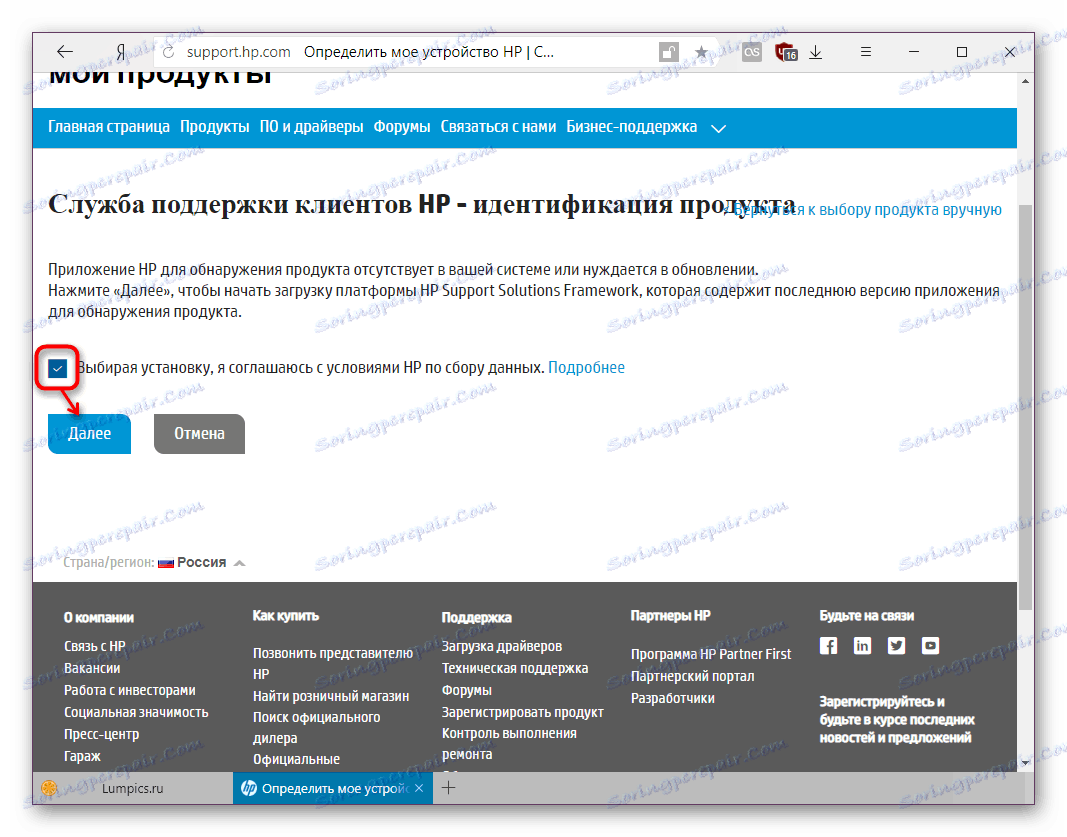This screenshot has height=837, width=1067.
Task: Open the ad blocker shield showing 16
Action: (x=786, y=51)
